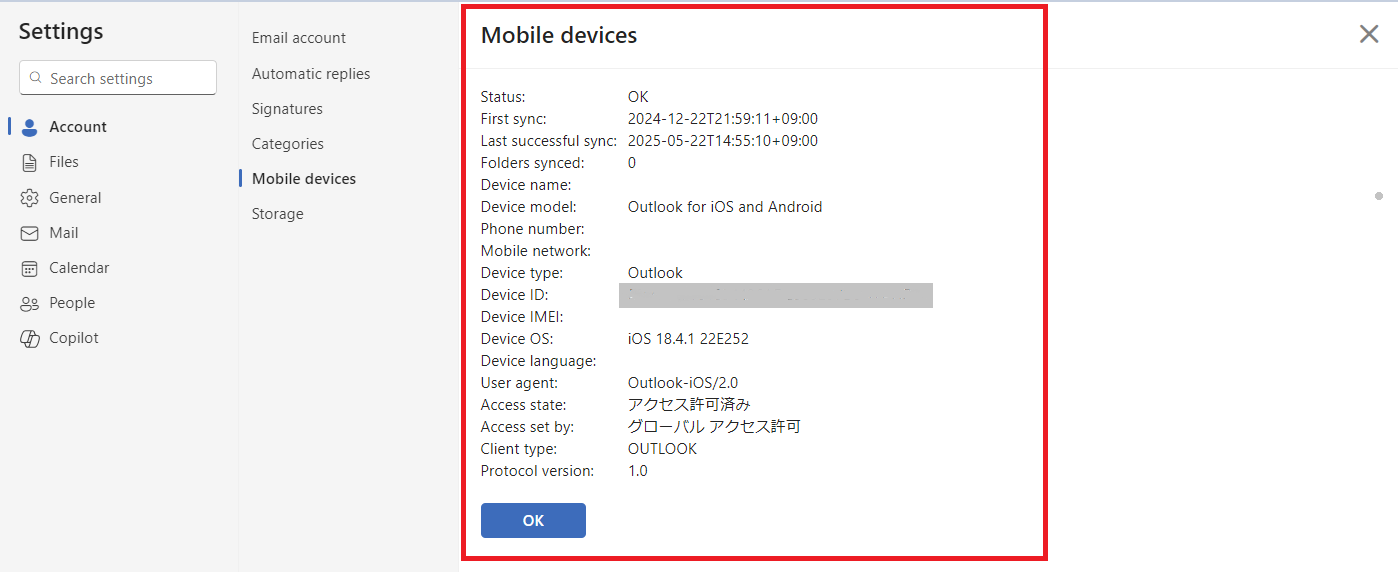The width and height of the screenshot is (1398, 572).
Task: Select Storage submenu item
Action: coord(278,214)
